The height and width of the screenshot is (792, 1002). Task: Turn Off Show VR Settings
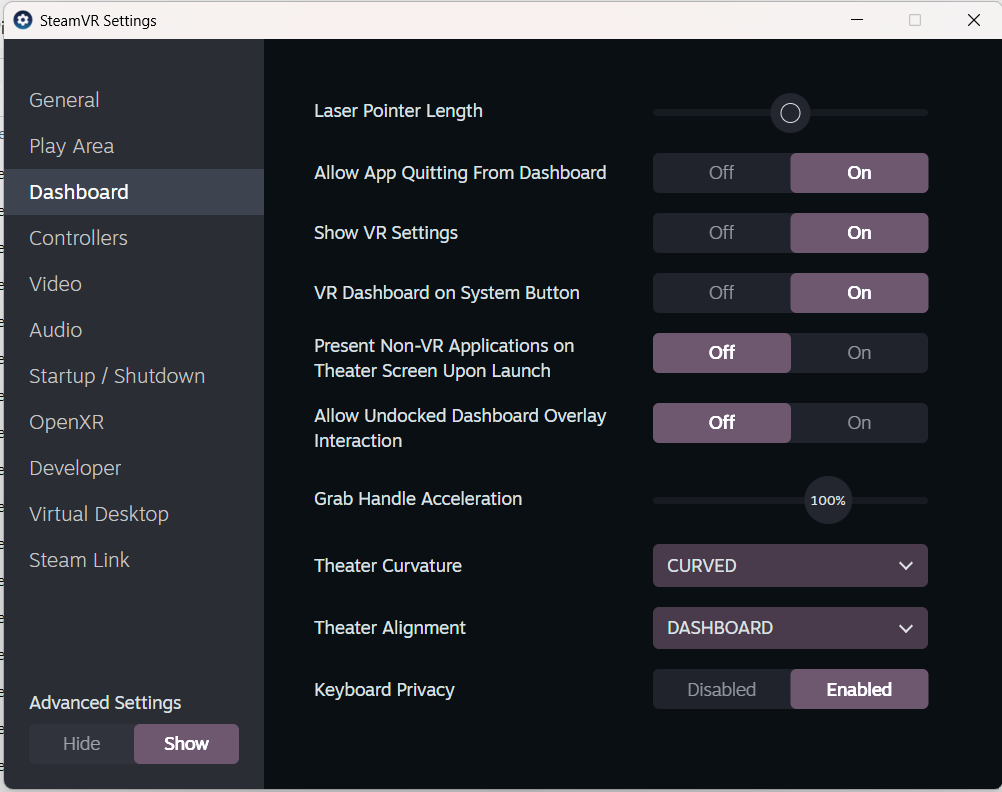[721, 233]
